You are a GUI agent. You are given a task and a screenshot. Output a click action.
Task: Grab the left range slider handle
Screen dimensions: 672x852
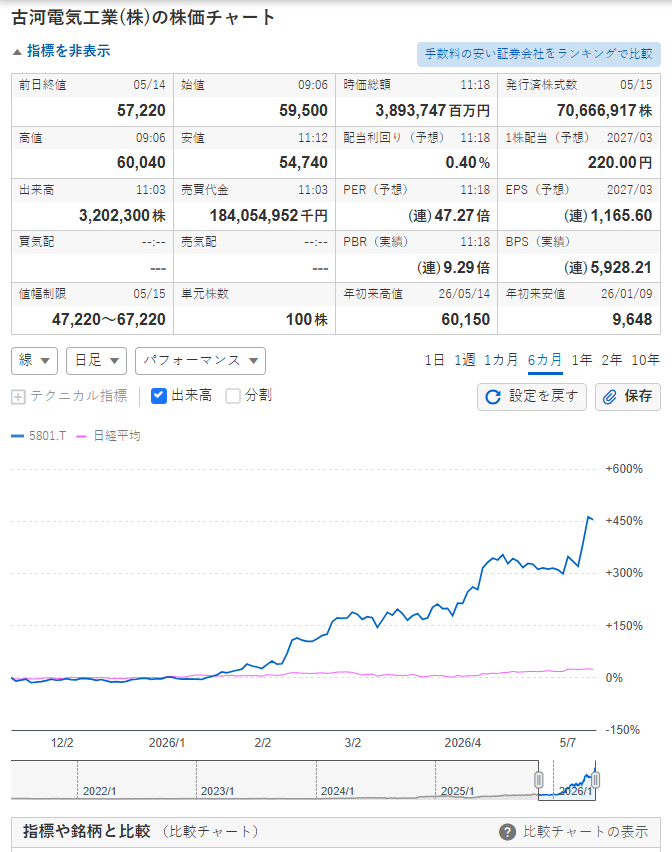pyautogui.click(x=538, y=780)
